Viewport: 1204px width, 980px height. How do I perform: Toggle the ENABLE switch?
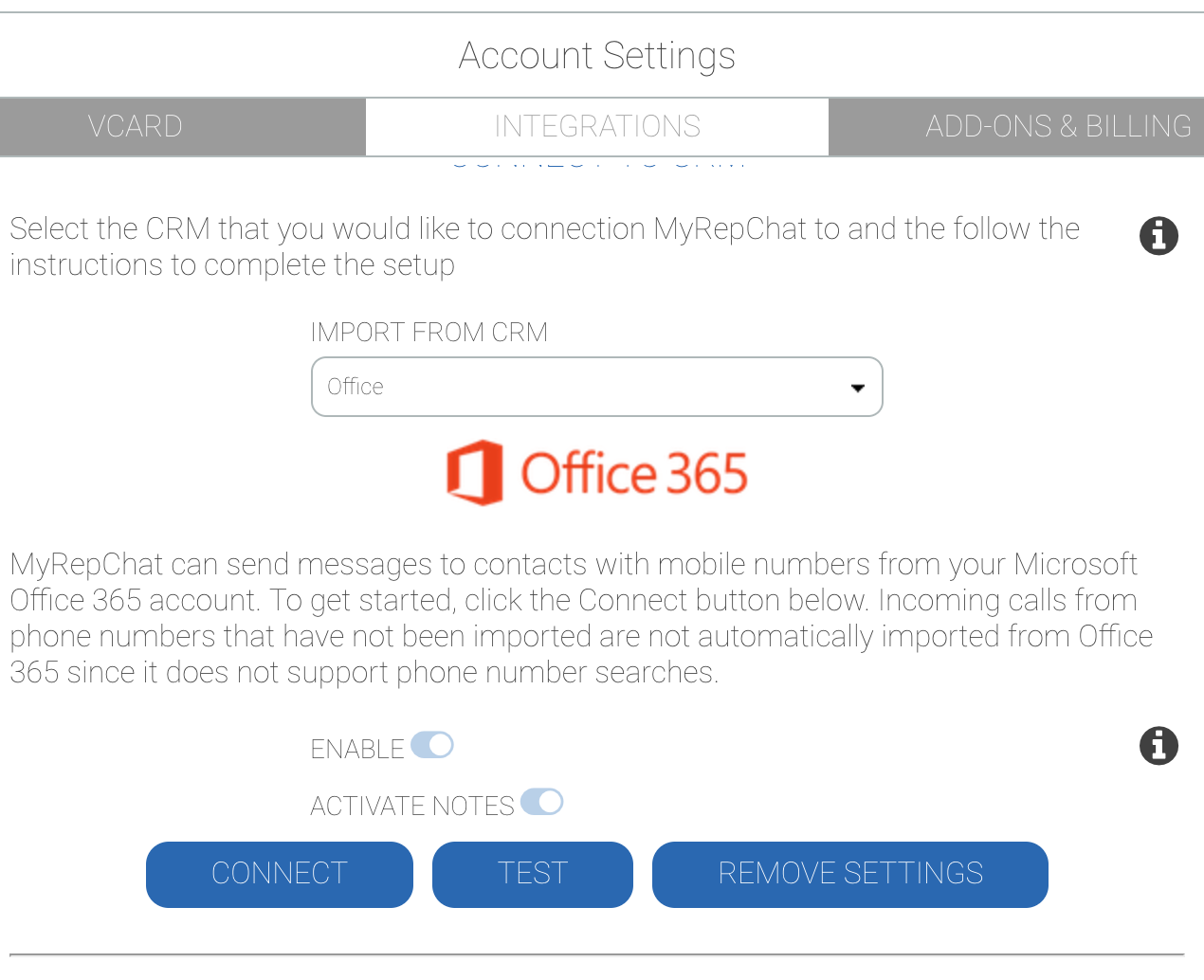pyautogui.click(x=432, y=746)
